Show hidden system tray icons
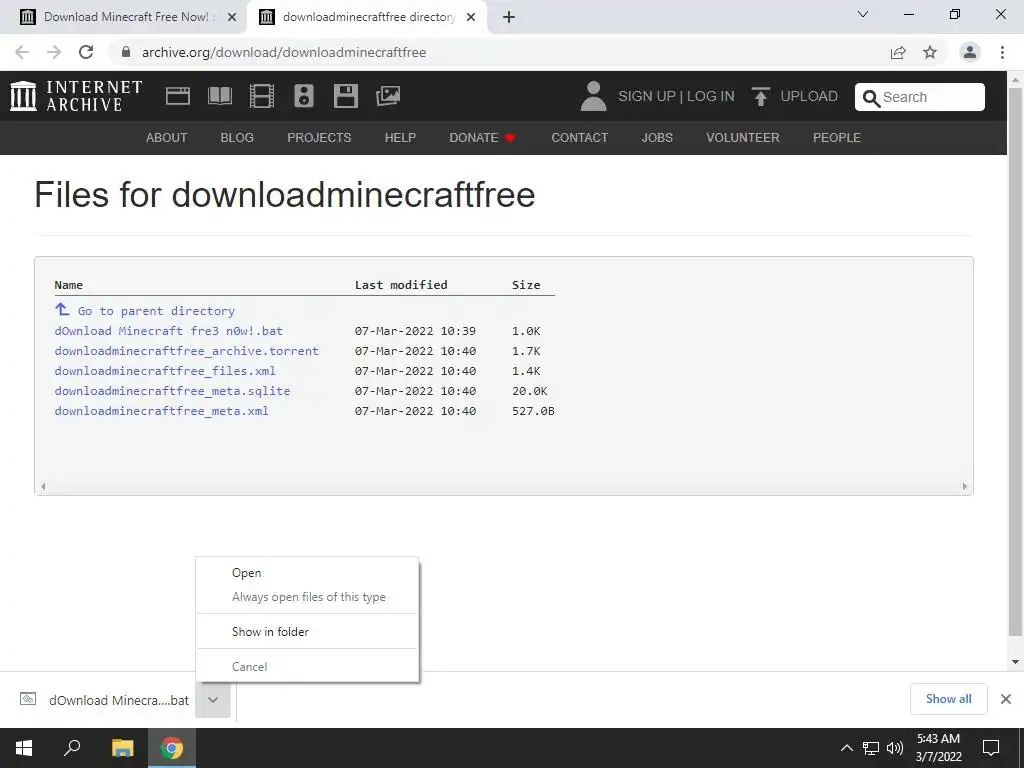The width and height of the screenshot is (1024, 768). [x=846, y=748]
